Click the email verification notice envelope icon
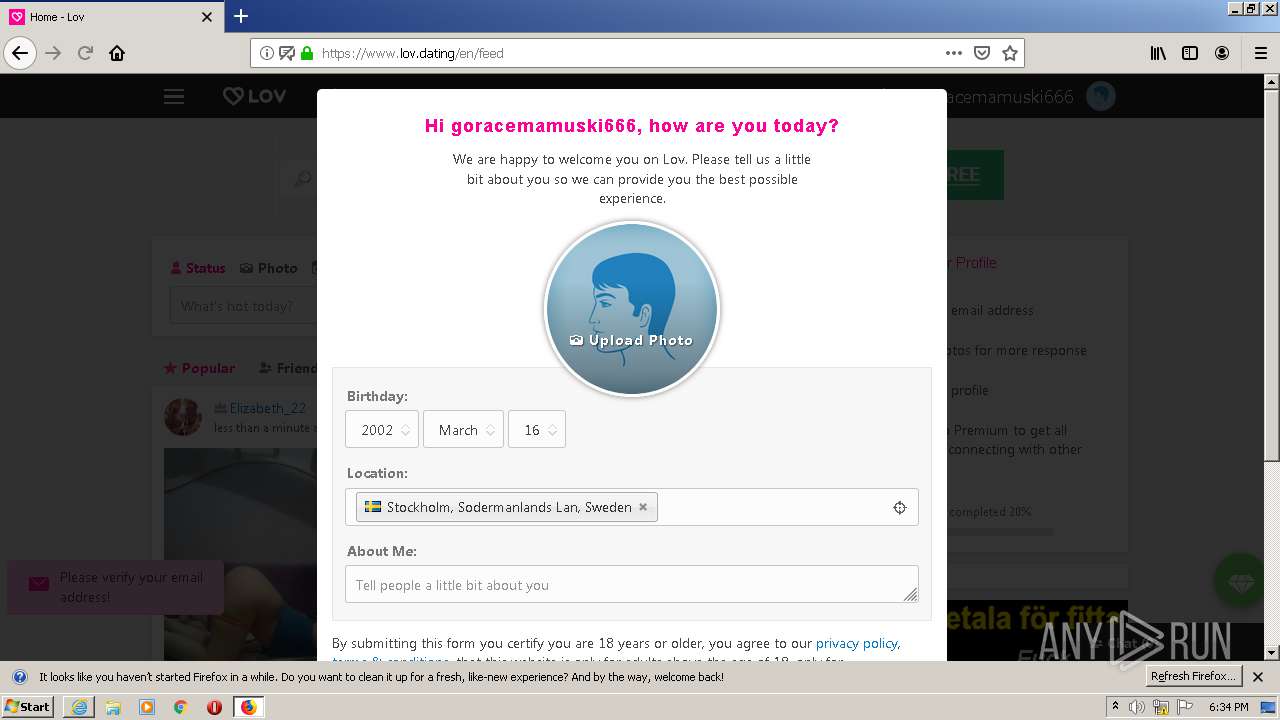The image size is (1280, 720). pyautogui.click(x=39, y=584)
